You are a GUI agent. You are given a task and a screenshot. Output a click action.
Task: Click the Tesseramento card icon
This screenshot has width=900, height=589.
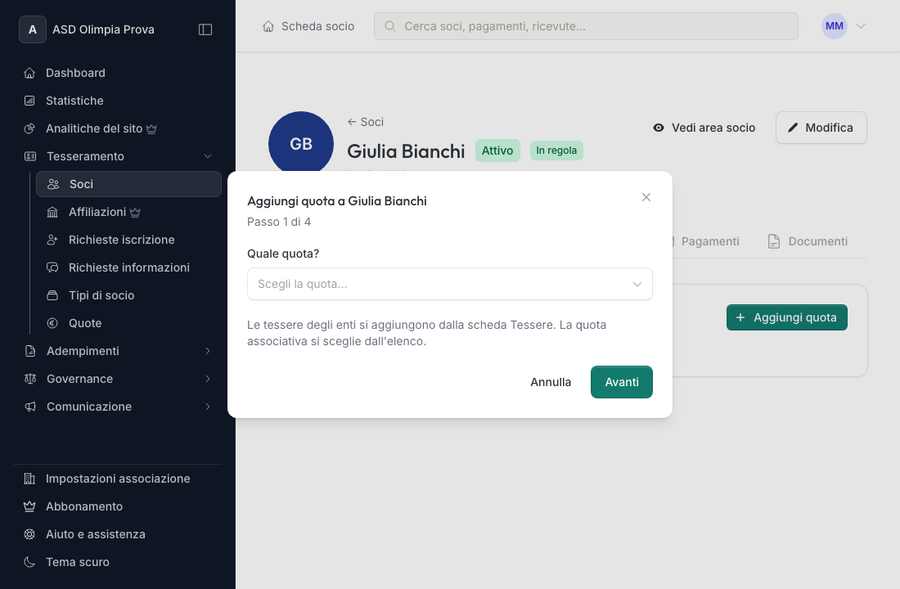[30, 156]
